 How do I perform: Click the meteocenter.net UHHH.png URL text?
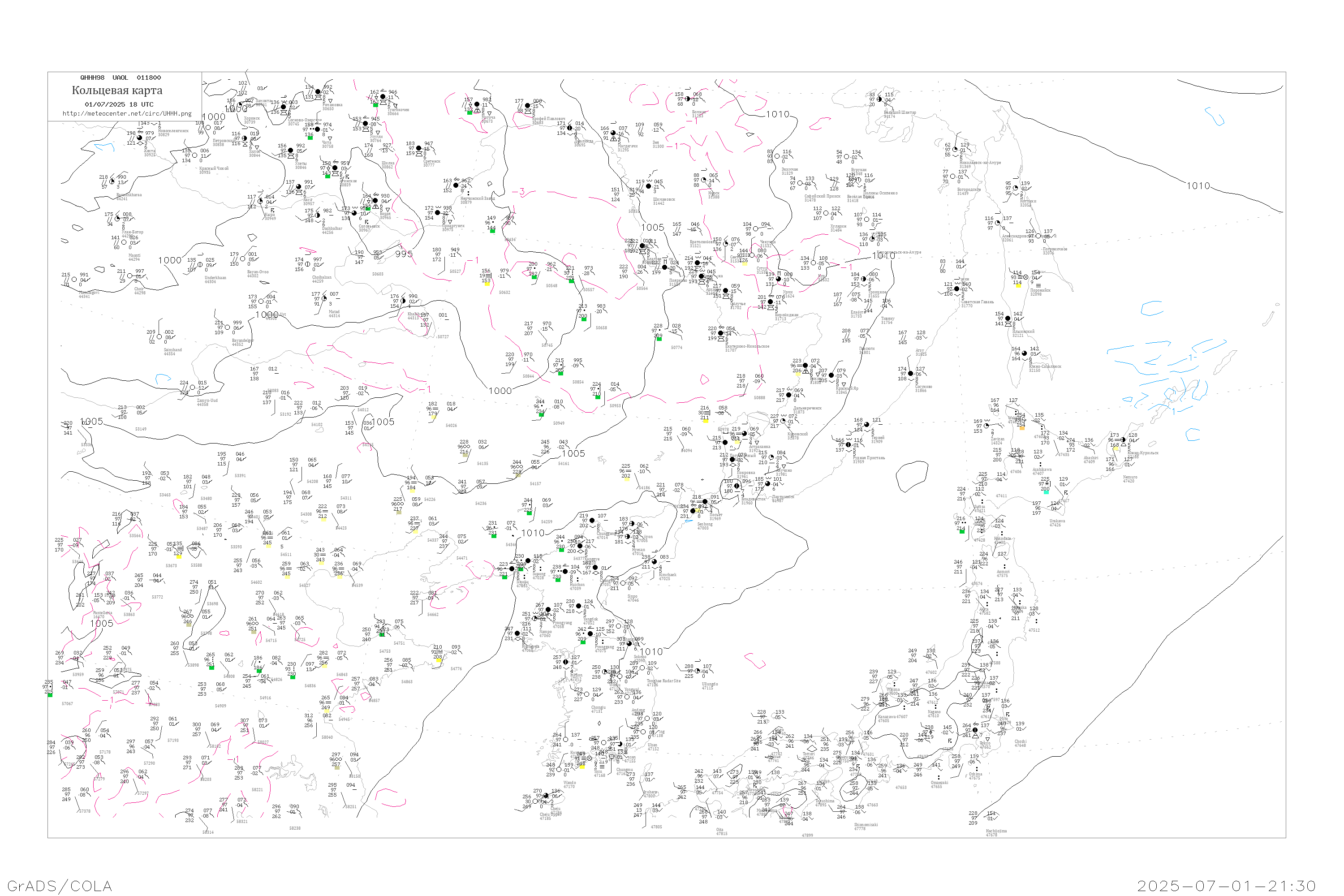click(127, 114)
